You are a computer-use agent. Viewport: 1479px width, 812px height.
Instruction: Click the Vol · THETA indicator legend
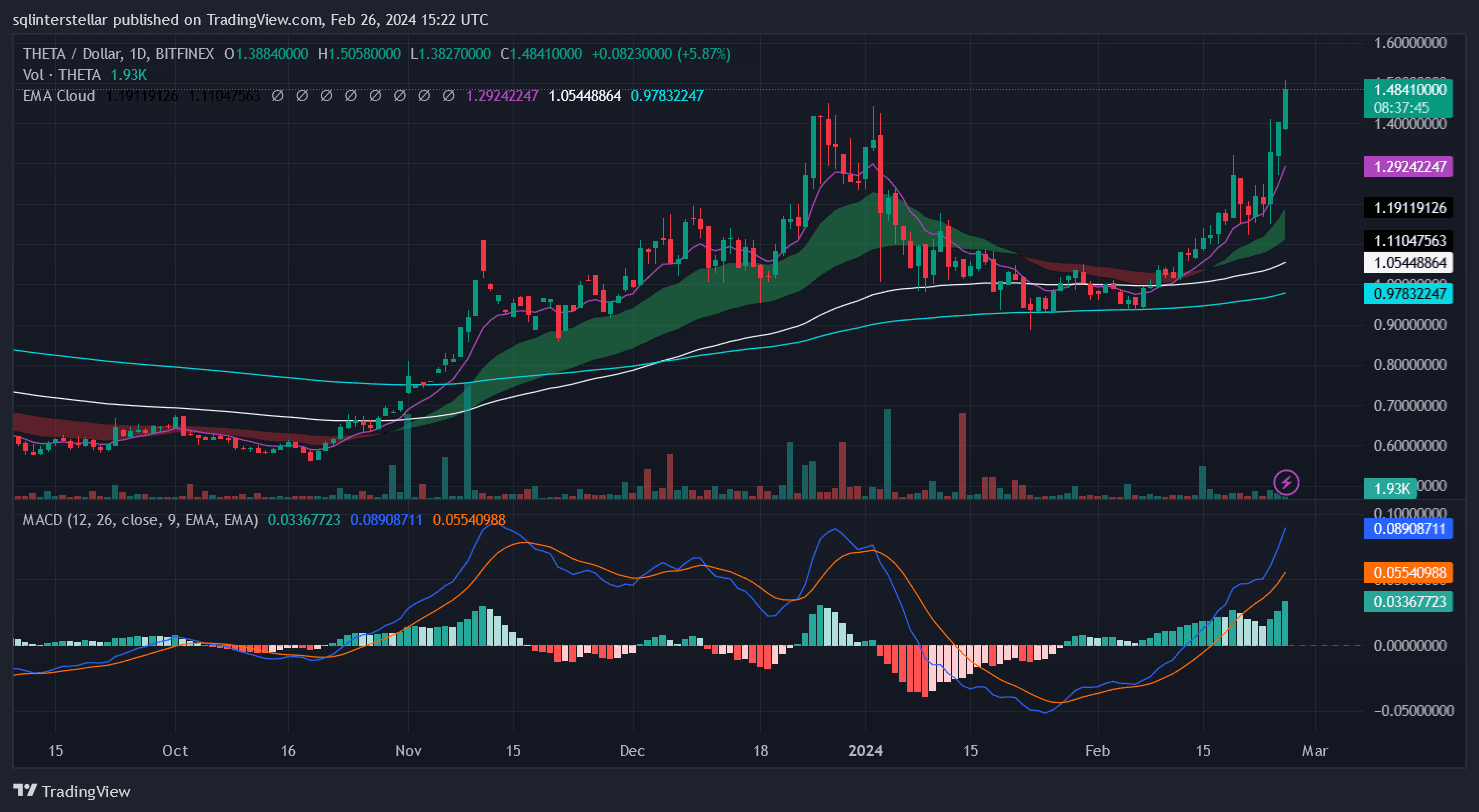(x=62, y=74)
